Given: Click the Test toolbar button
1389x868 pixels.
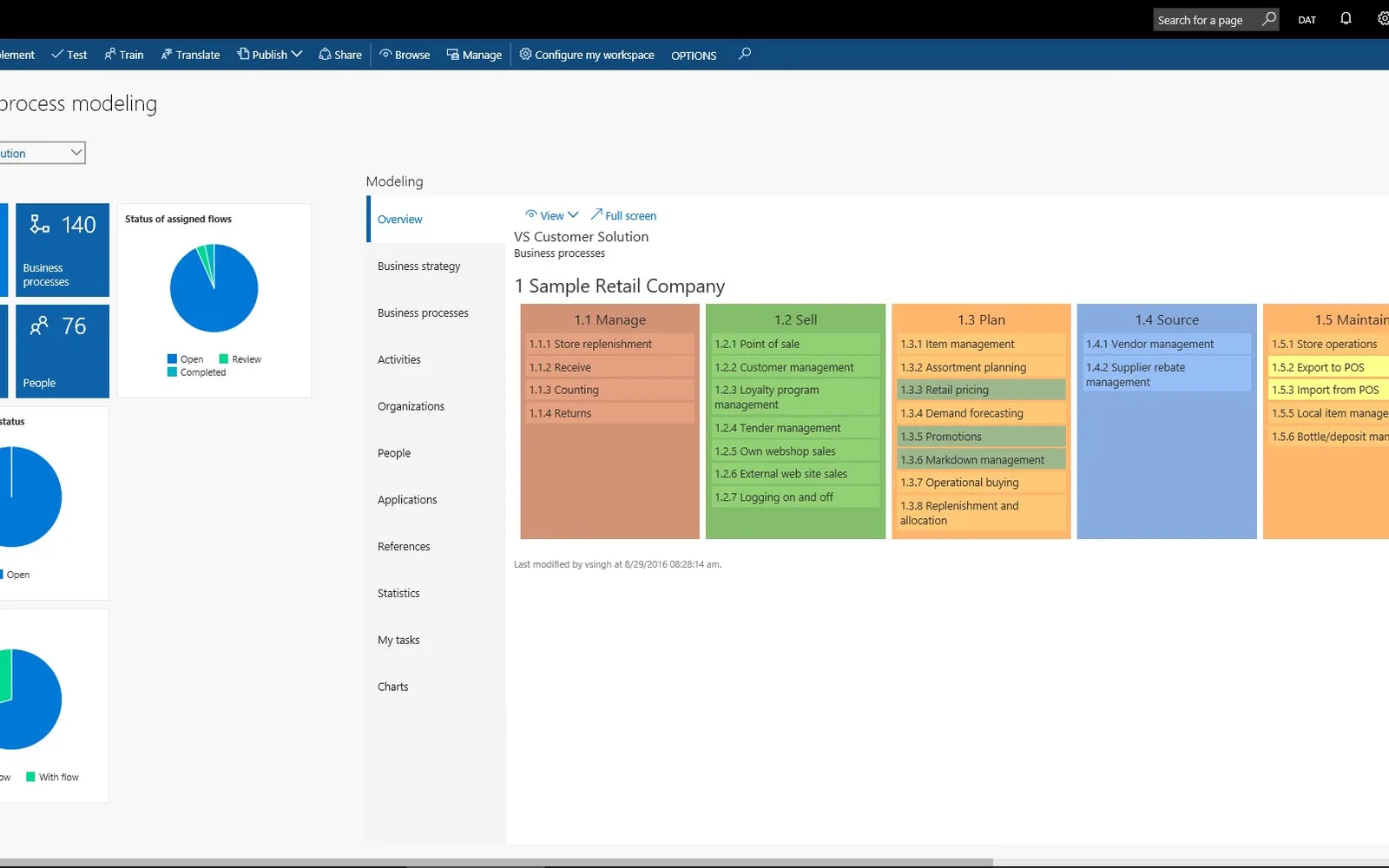Looking at the screenshot, I should coord(69,55).
